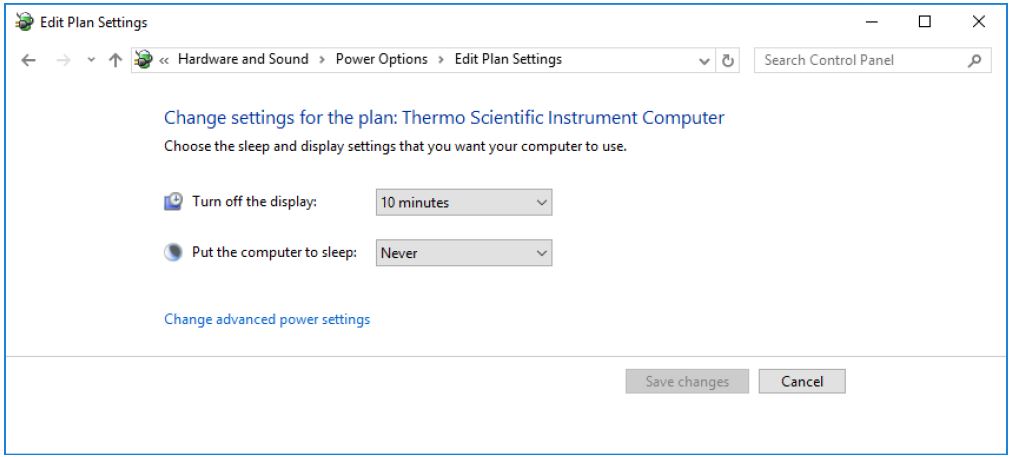Go to Power Options breadcrumb
Image resolution: width=1011 pixels, height=457 pixels.
pyautogui.click(x=381, y=59)
